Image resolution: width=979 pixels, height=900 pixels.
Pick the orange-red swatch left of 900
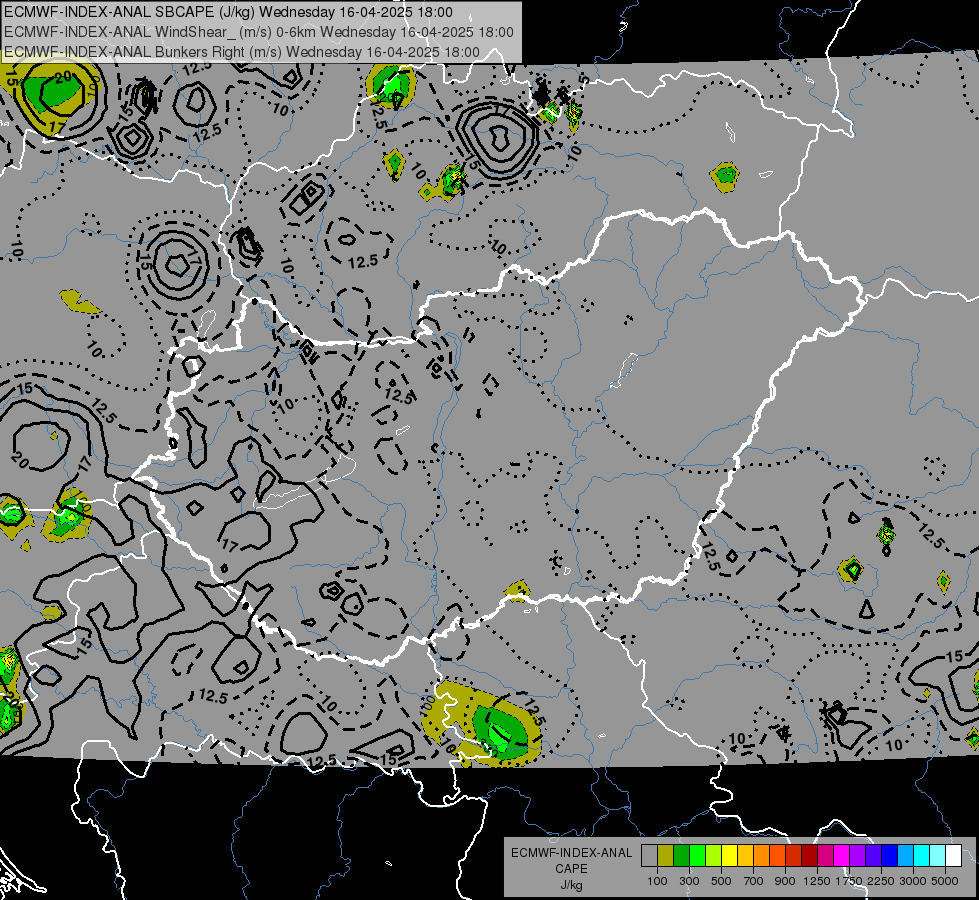pyautogui.click(x=777, y=856)
